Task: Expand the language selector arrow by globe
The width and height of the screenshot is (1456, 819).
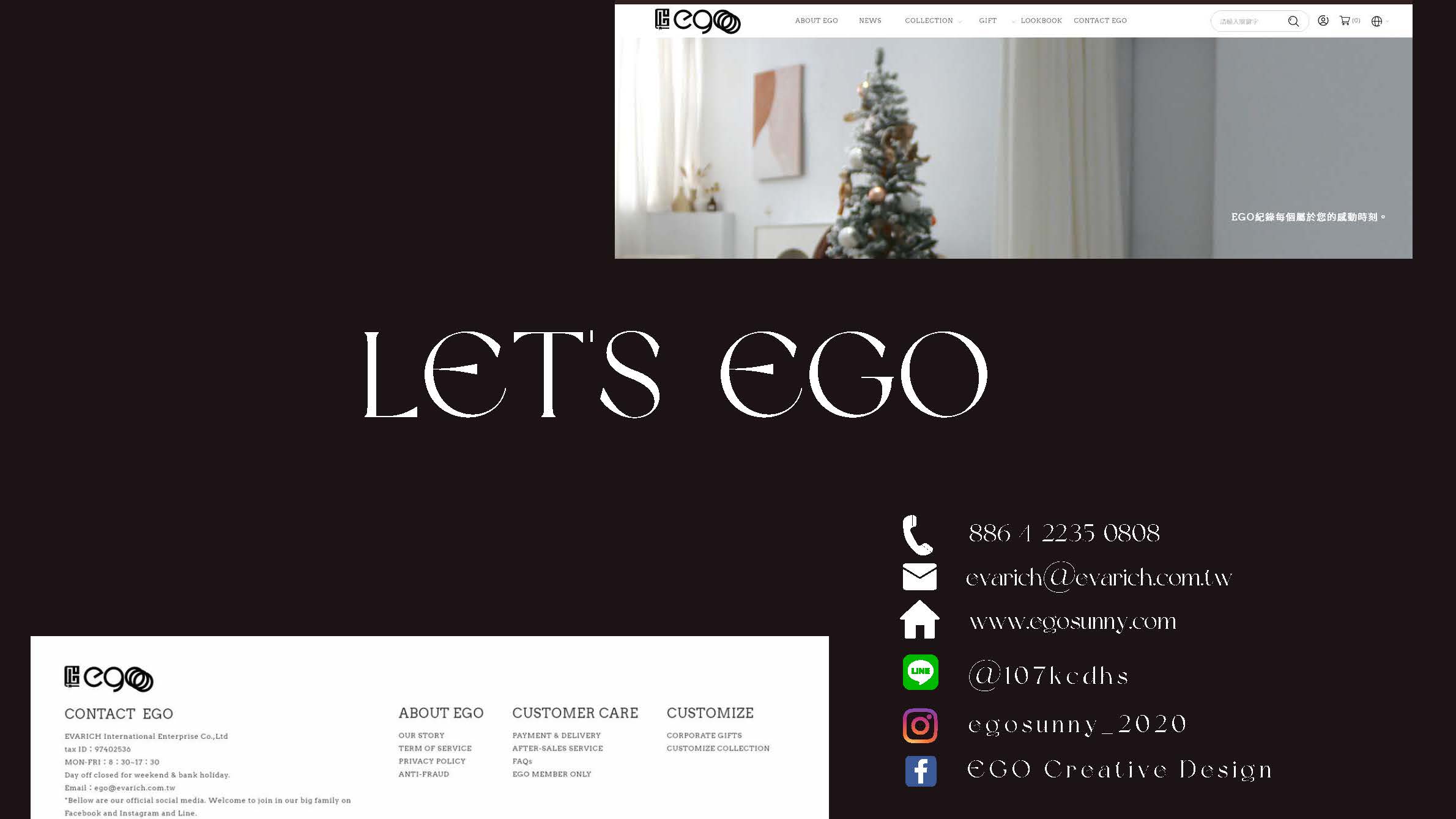Action: click(1387, 21)
